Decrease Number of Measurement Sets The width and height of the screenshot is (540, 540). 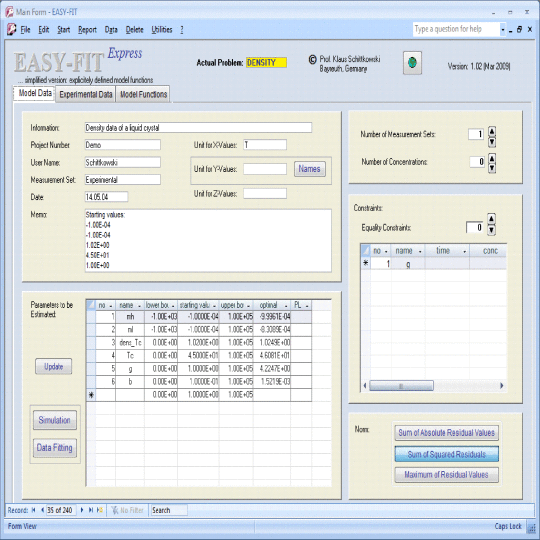(x=492, y=141)
